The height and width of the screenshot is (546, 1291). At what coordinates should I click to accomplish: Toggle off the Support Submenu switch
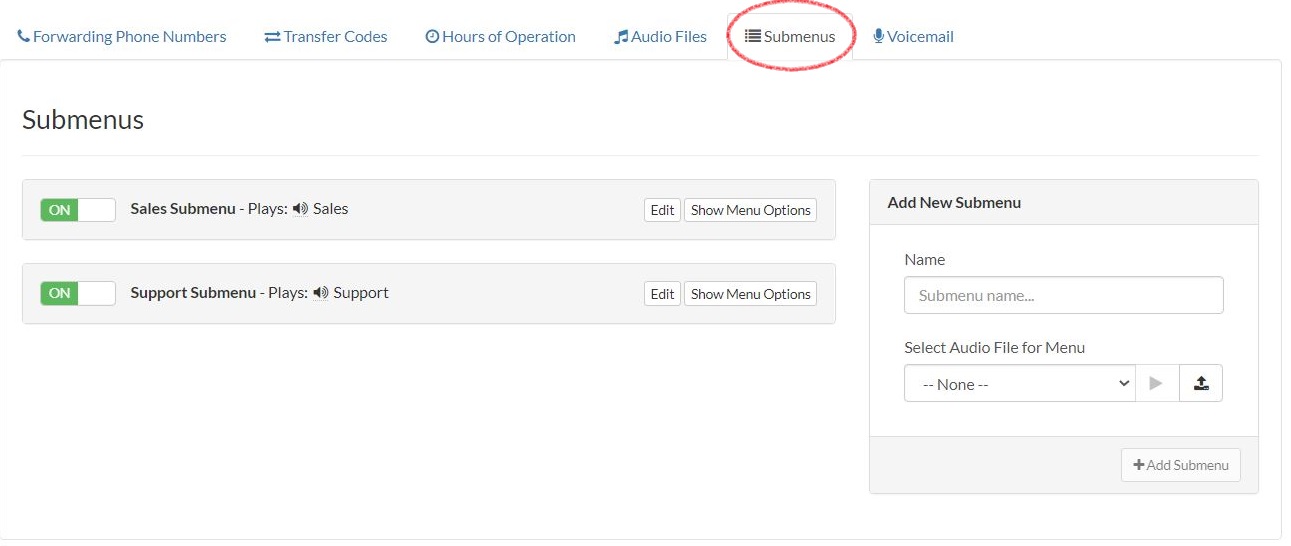click(x=78, y=293)
